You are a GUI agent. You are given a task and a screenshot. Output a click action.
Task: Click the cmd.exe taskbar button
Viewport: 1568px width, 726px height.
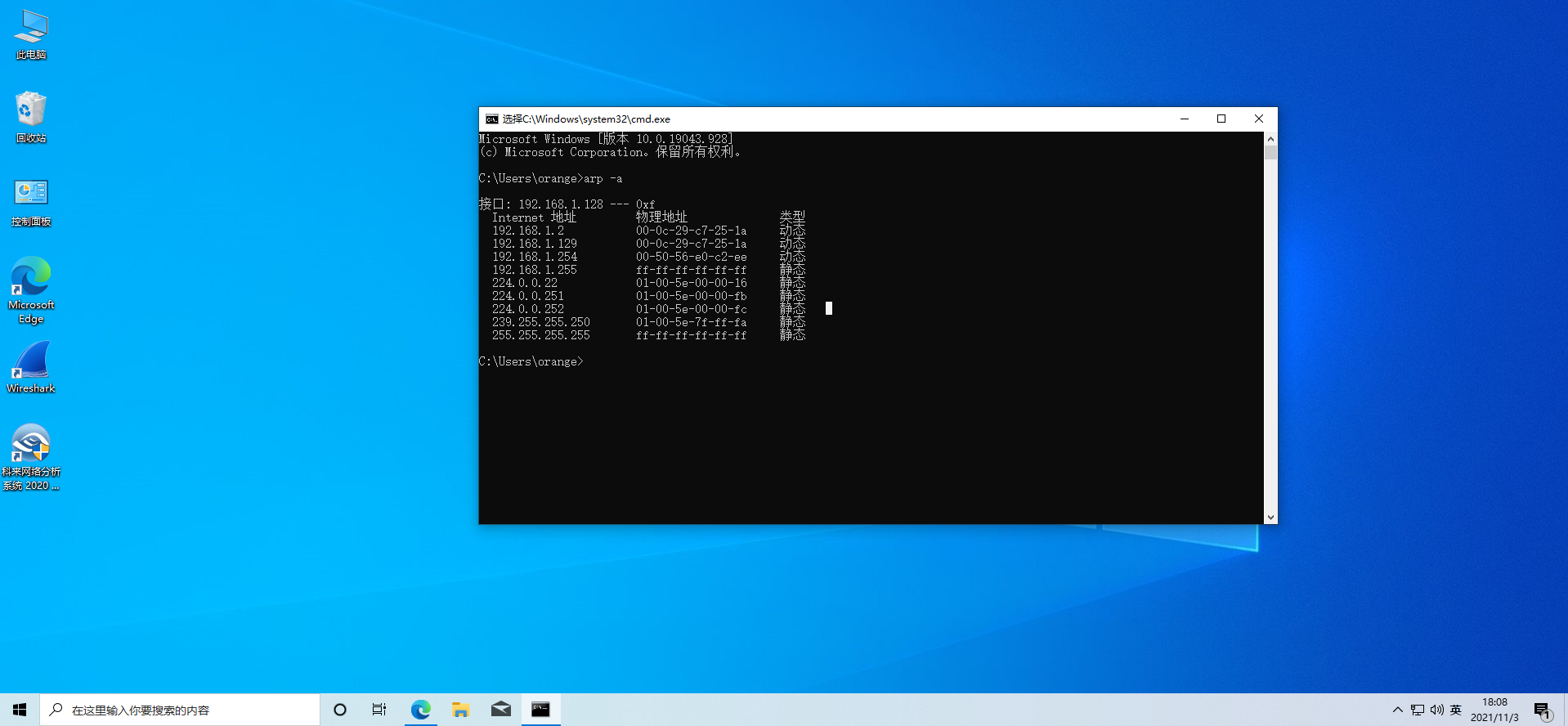[x=540, y=710]
